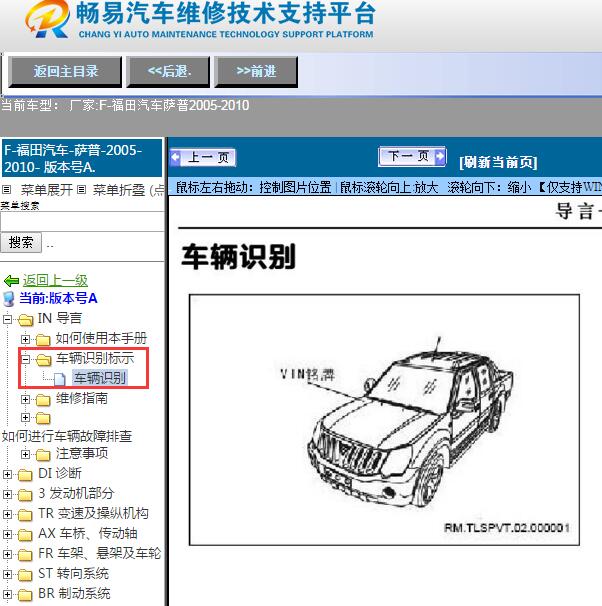Expand the 如何使用本手册 node
The image size is (602, 606).
click(25, 339)
